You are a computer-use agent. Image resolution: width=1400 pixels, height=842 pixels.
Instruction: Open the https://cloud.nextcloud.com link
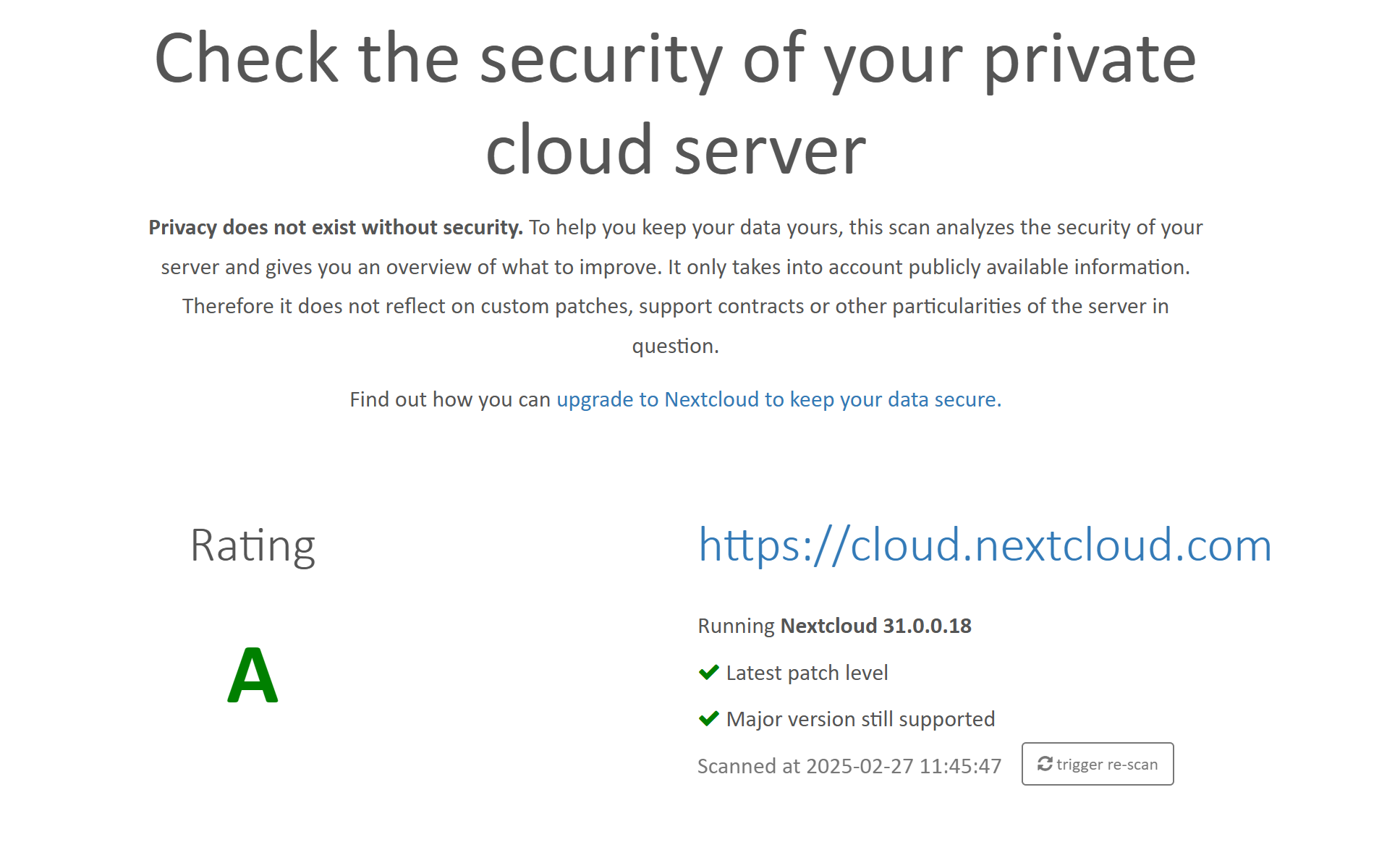click(985, 545)
